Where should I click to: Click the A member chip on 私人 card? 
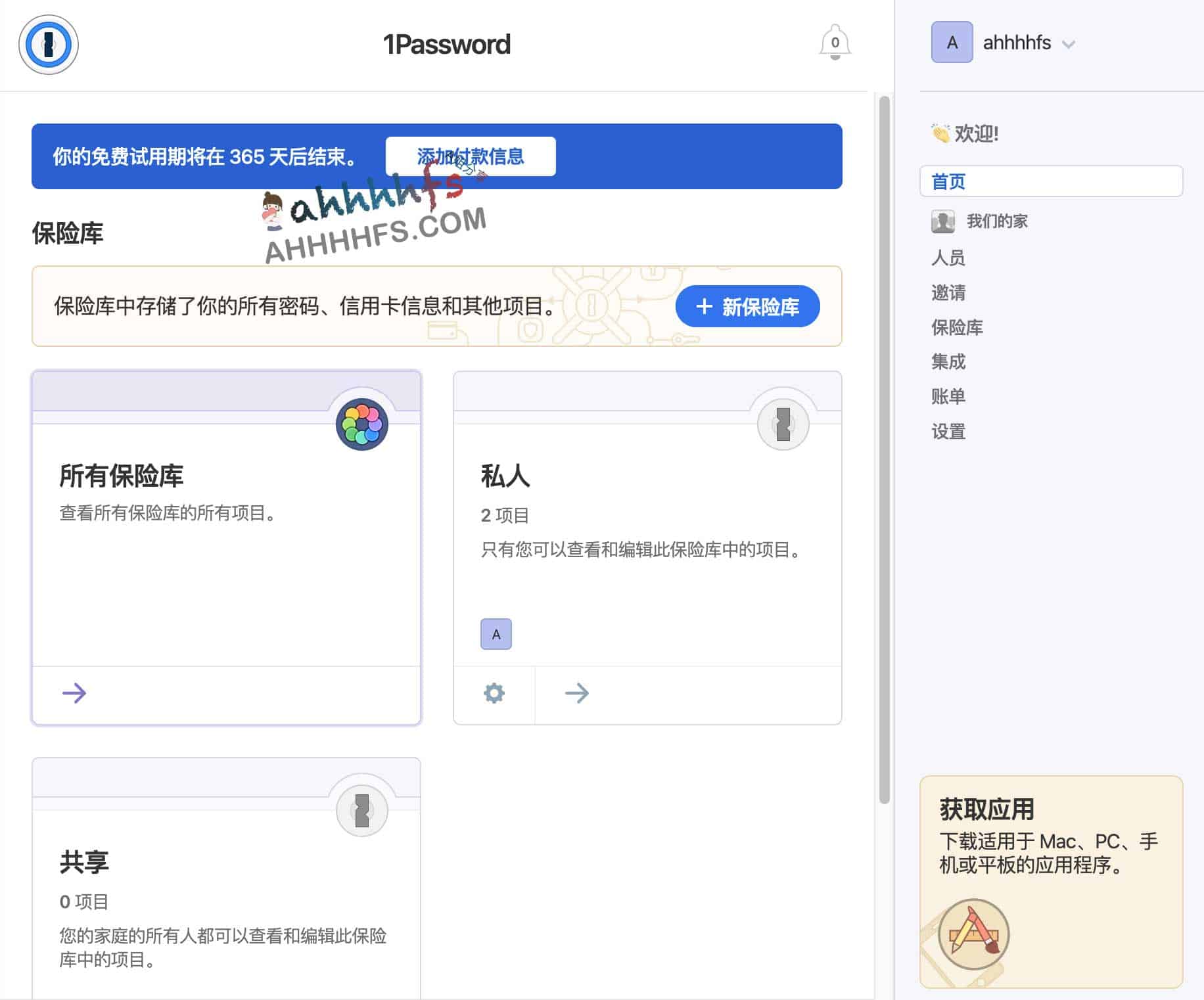[496, 633]
